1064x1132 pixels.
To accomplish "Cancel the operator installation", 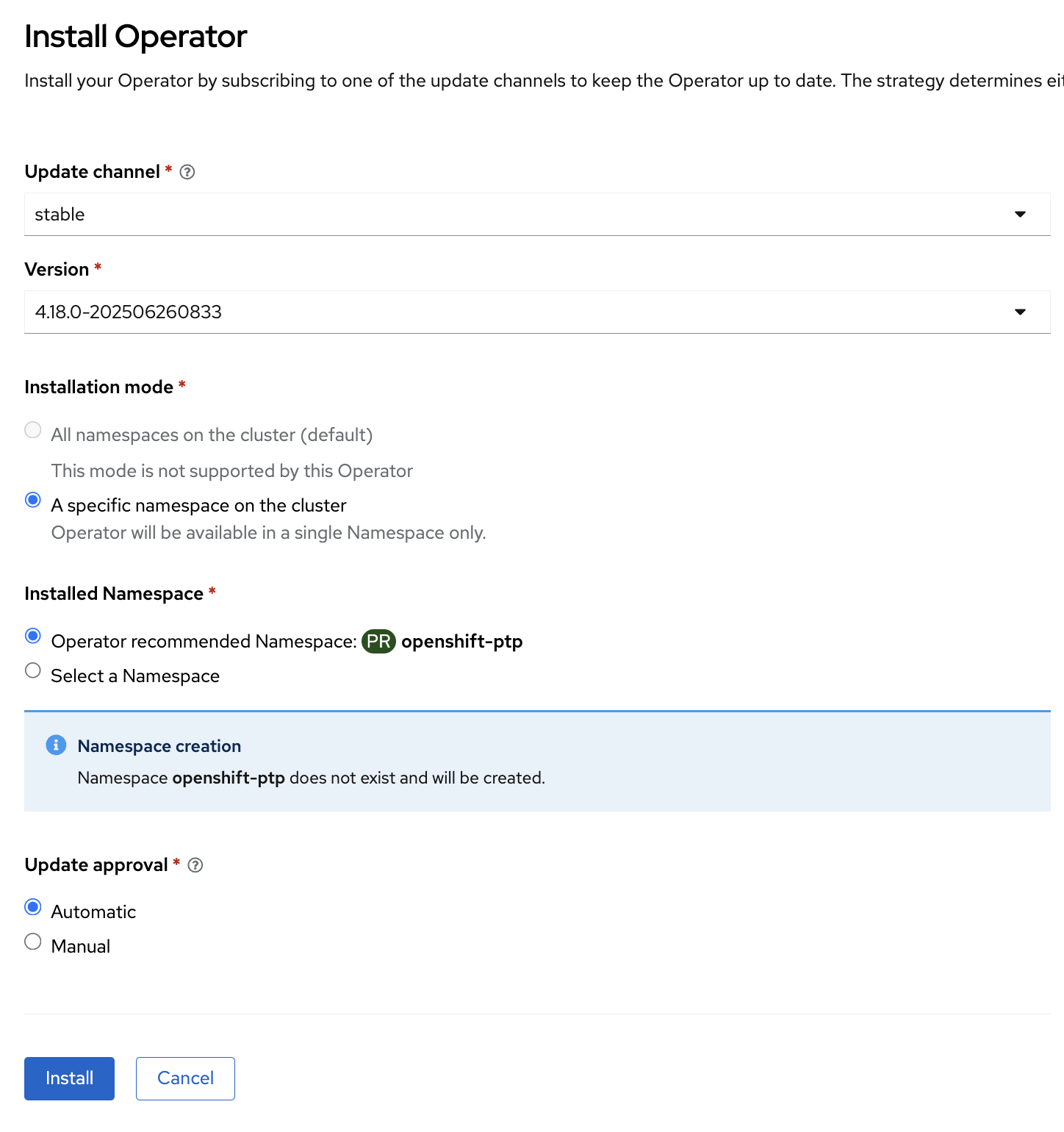I will click(x=185, y=1078).
